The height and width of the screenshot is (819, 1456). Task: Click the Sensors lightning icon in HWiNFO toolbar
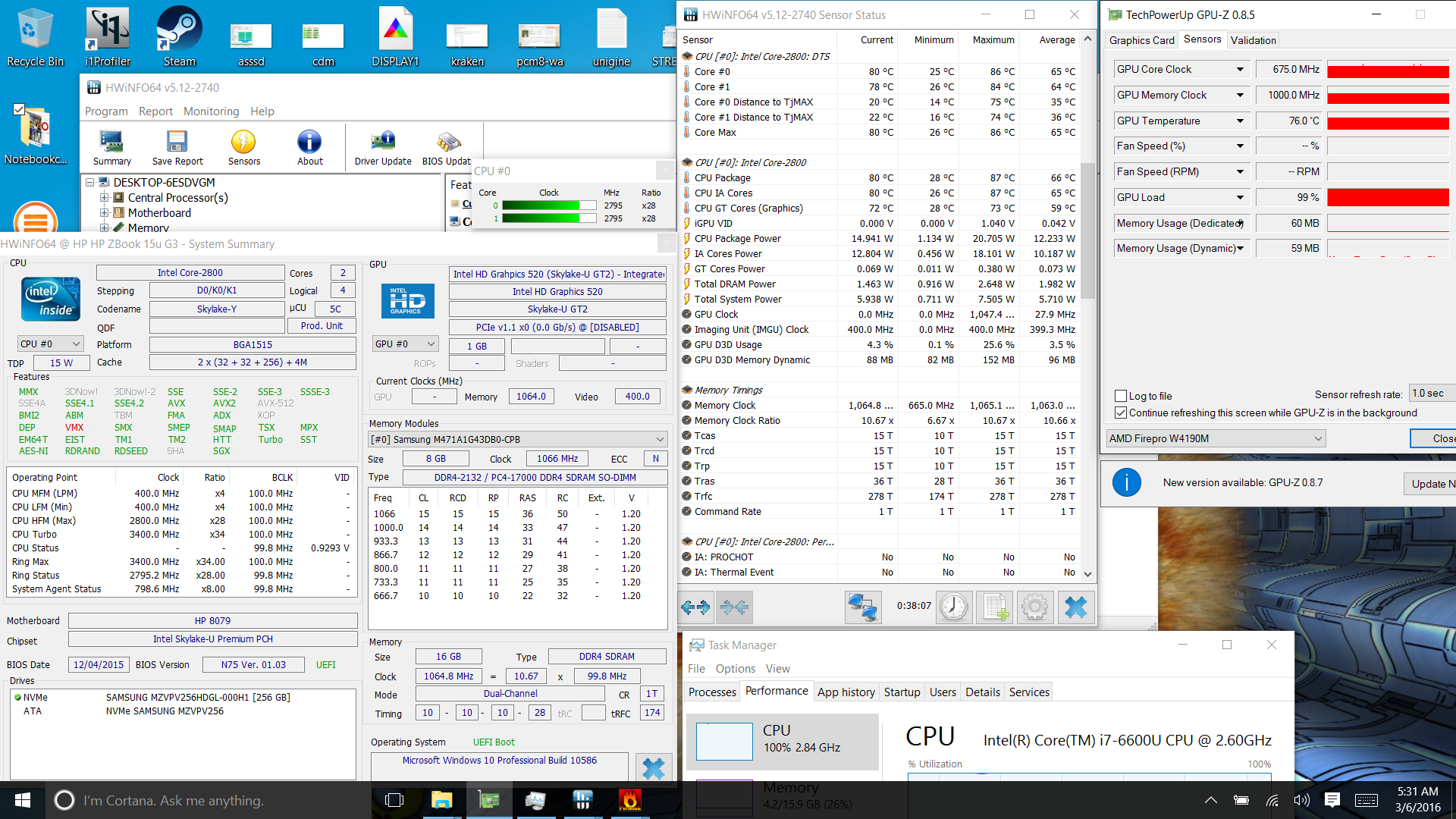243,143
